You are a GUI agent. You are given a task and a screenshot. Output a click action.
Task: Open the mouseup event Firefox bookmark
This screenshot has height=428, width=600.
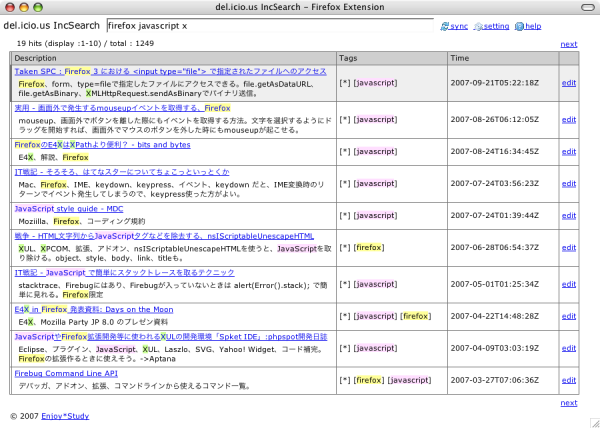122,108
